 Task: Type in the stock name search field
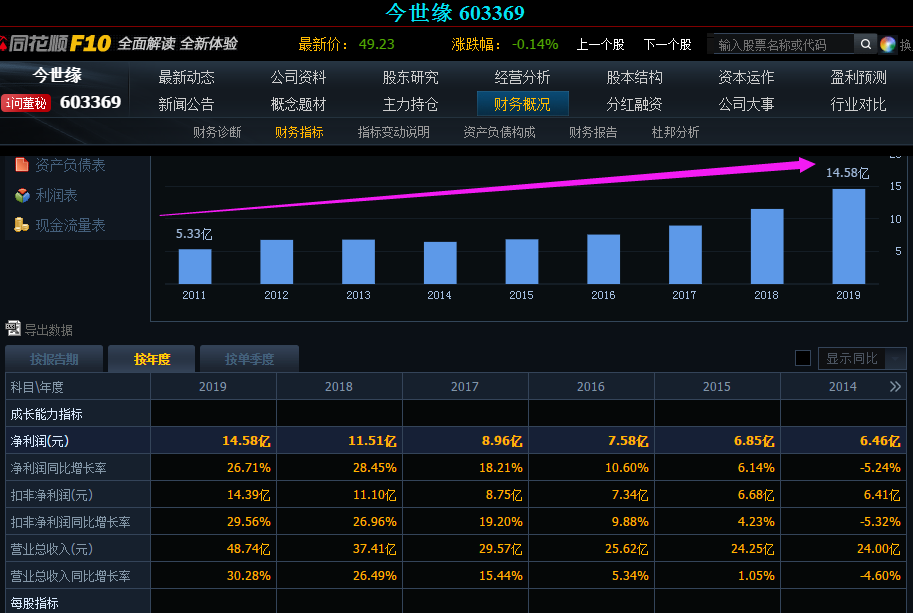pyautogui.click(x=784, y=44)
